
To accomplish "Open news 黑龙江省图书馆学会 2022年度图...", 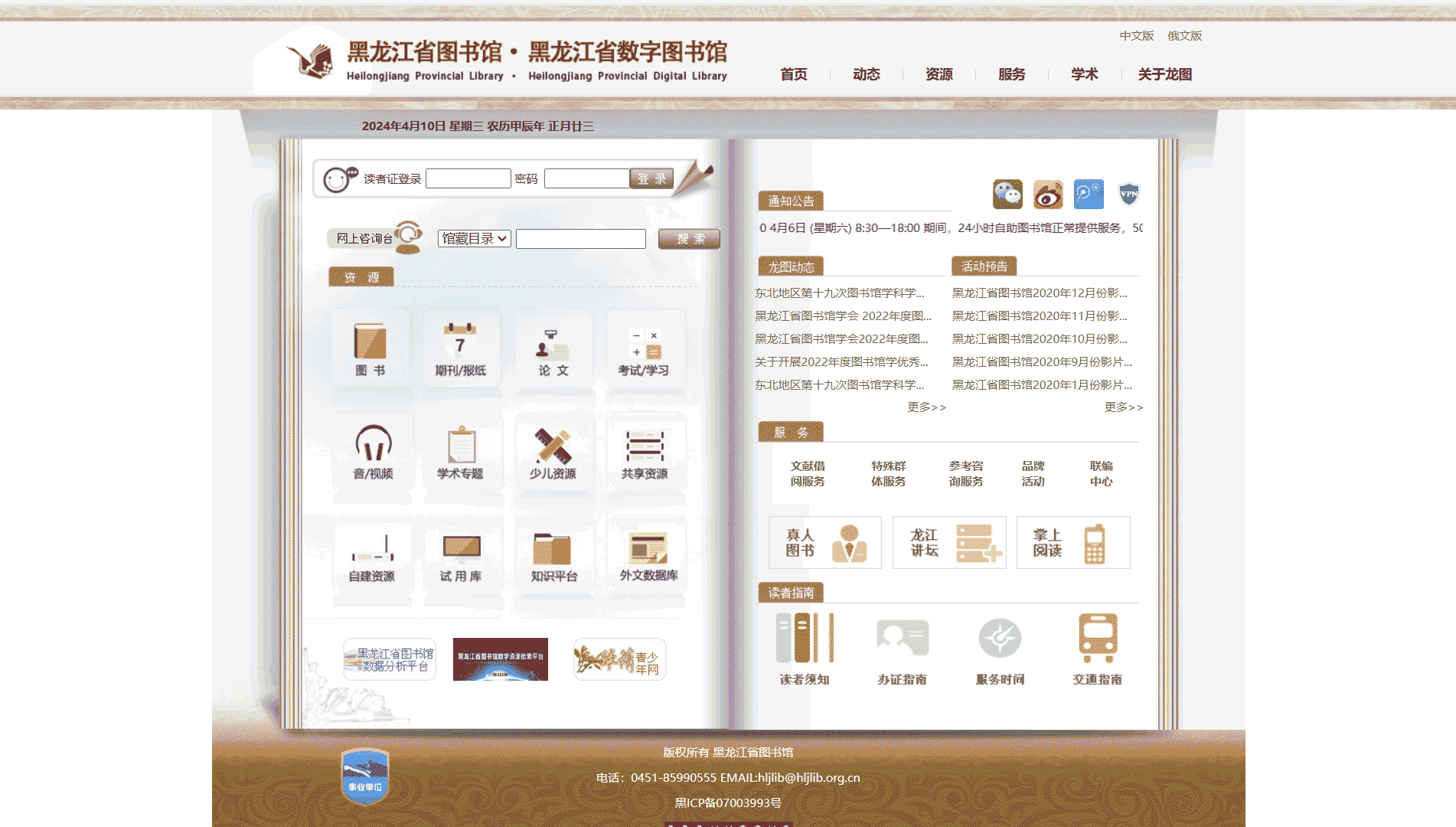I will click(843, 315).
